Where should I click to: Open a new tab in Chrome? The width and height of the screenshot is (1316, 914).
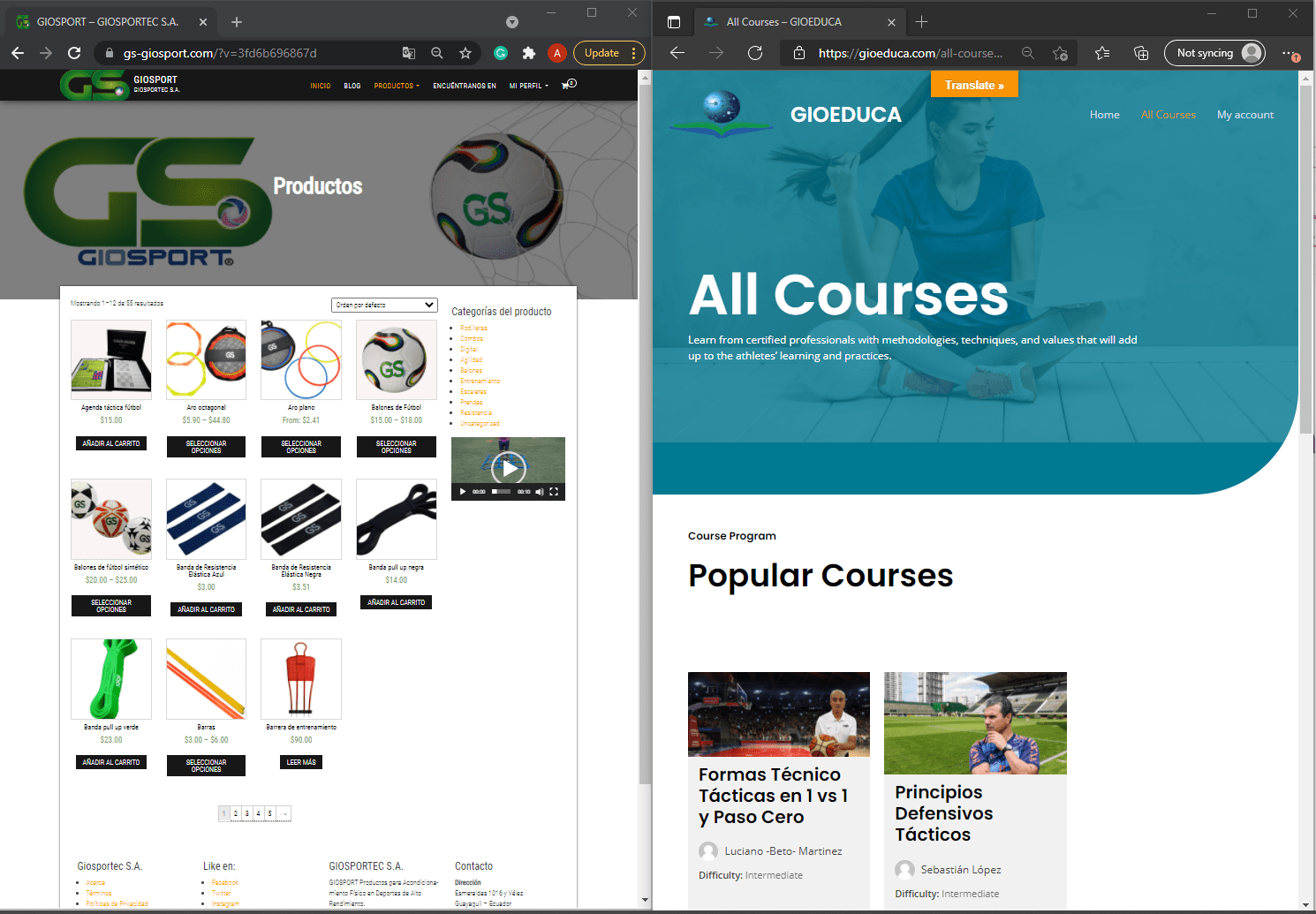pos(237,22)
